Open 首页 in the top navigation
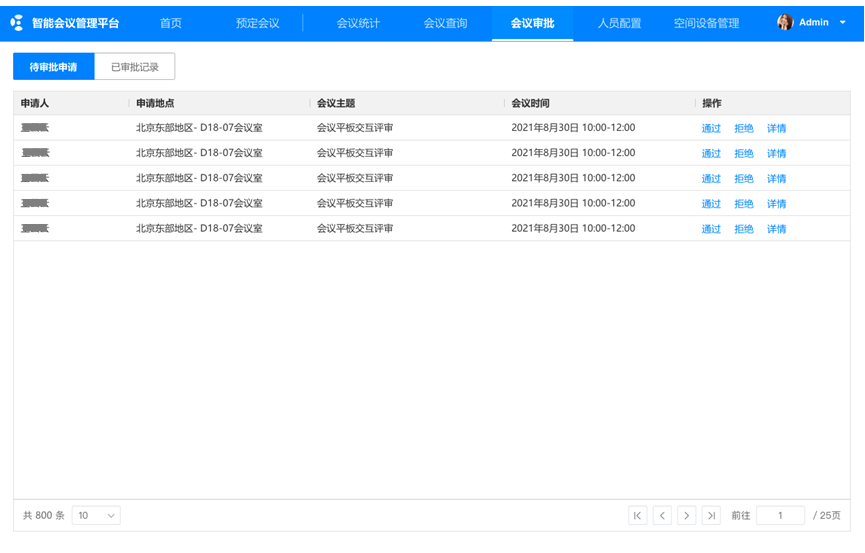 (171, 23)
